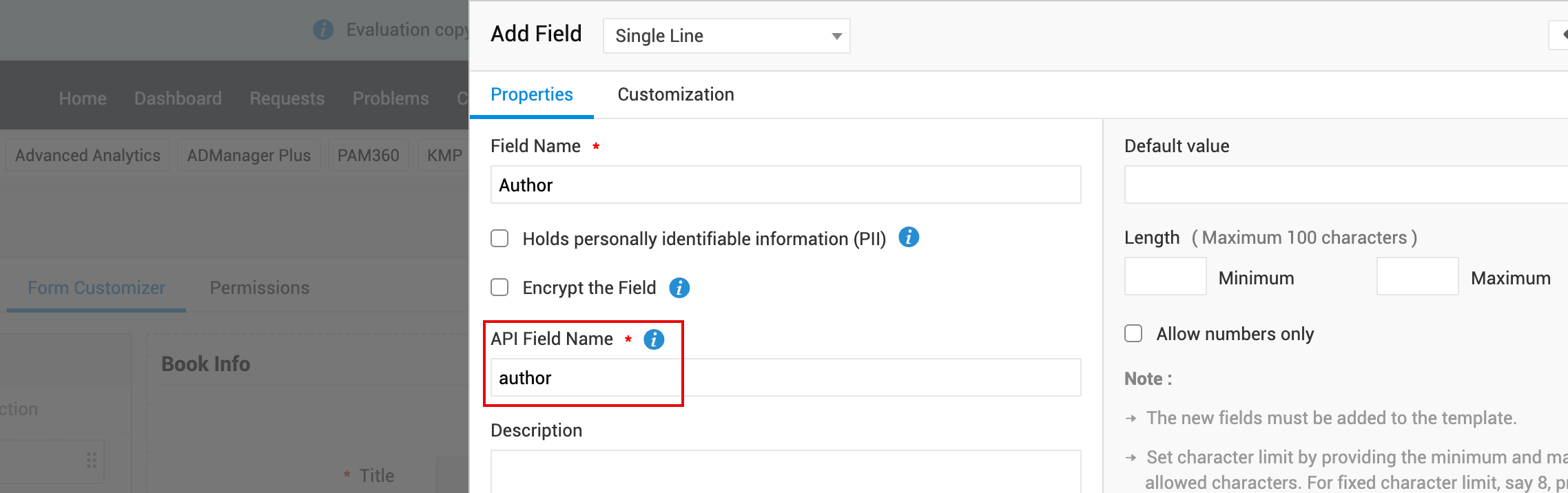Click the API Field Name info icon
The width and height of the screenshot is (1568, 493).
point(654,339)
